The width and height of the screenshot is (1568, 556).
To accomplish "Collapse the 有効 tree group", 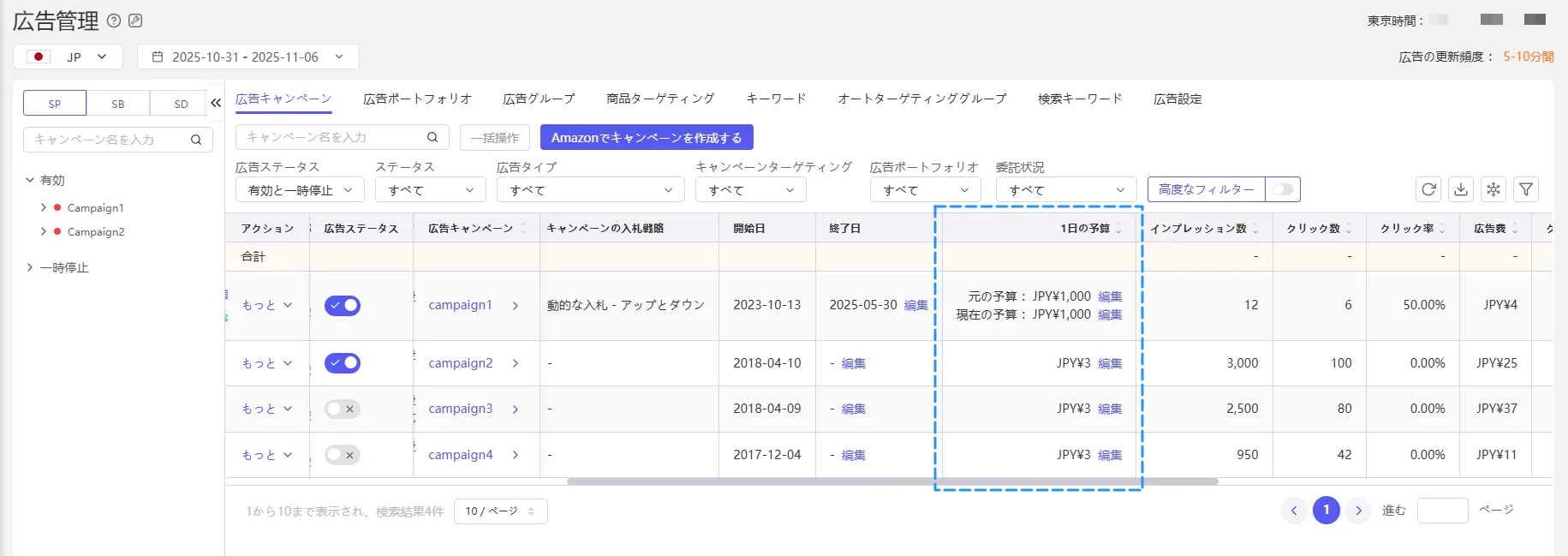I will pyautogui.click(x=30, y=180).
